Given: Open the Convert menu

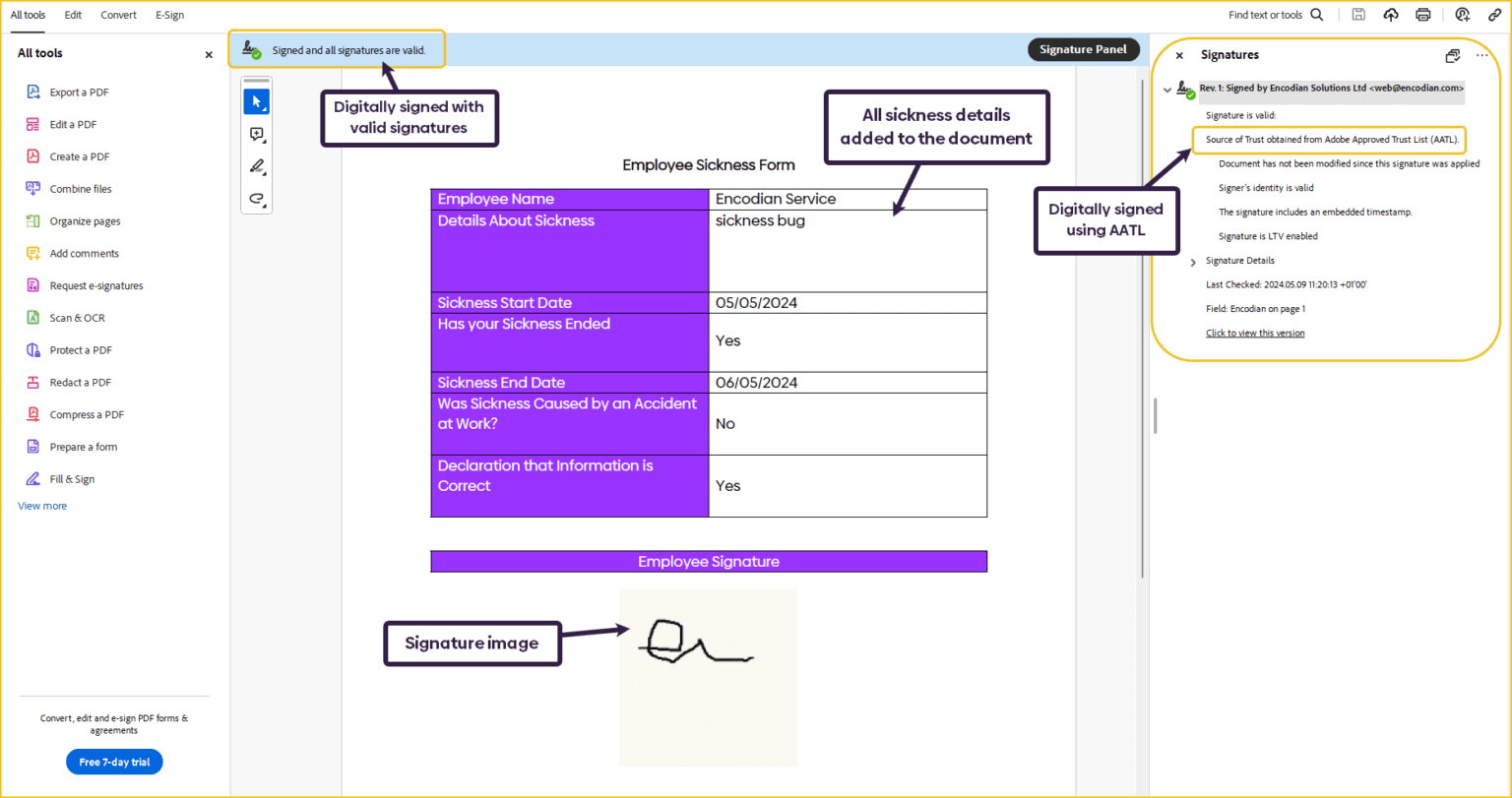Looking at the screenshot, I should click(118, 15).
